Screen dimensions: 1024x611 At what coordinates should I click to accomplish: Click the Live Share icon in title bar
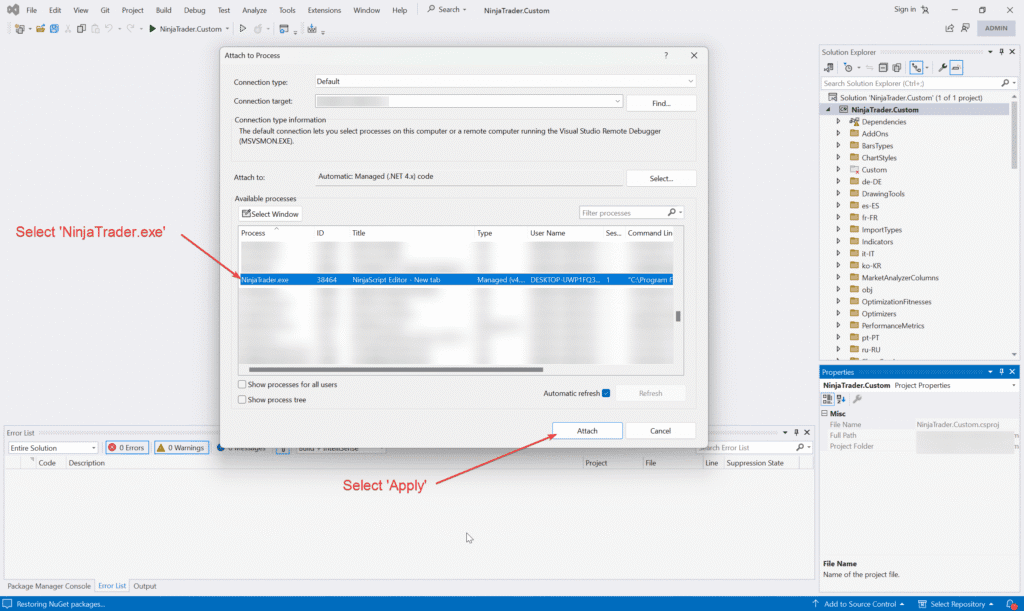point(950,28)
